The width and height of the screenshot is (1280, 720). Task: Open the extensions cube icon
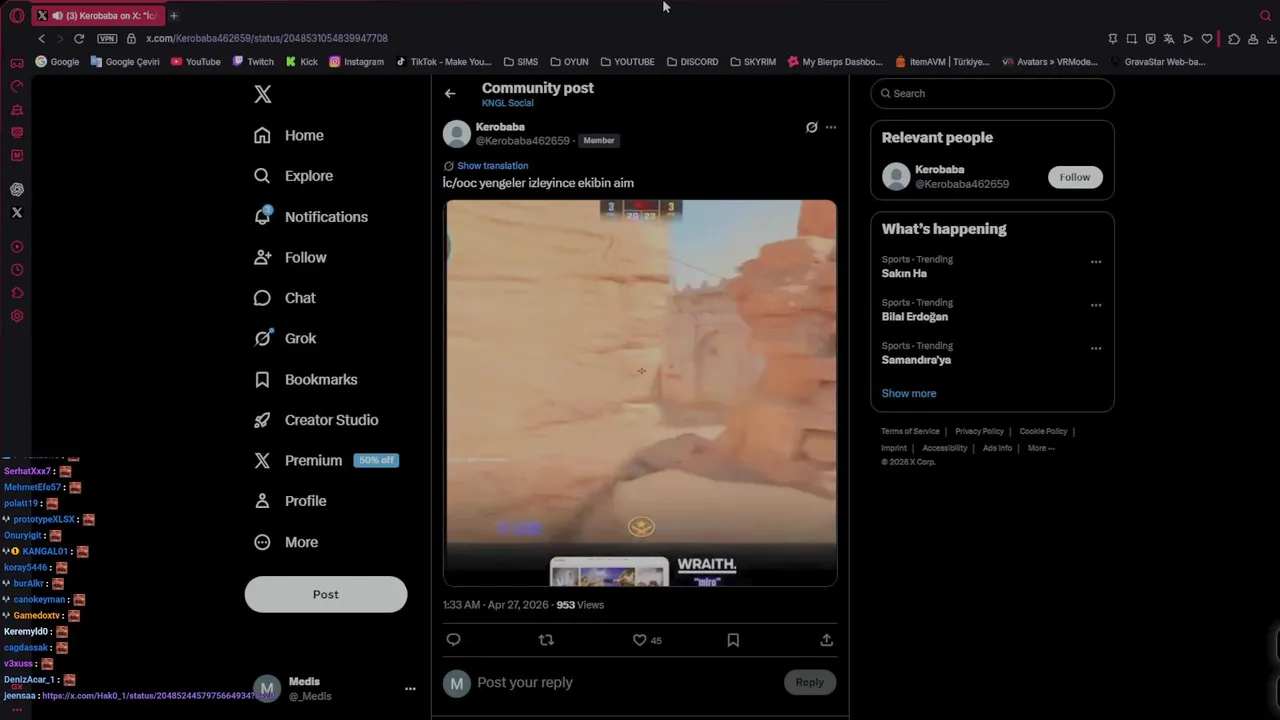(x=1234, y=39)
